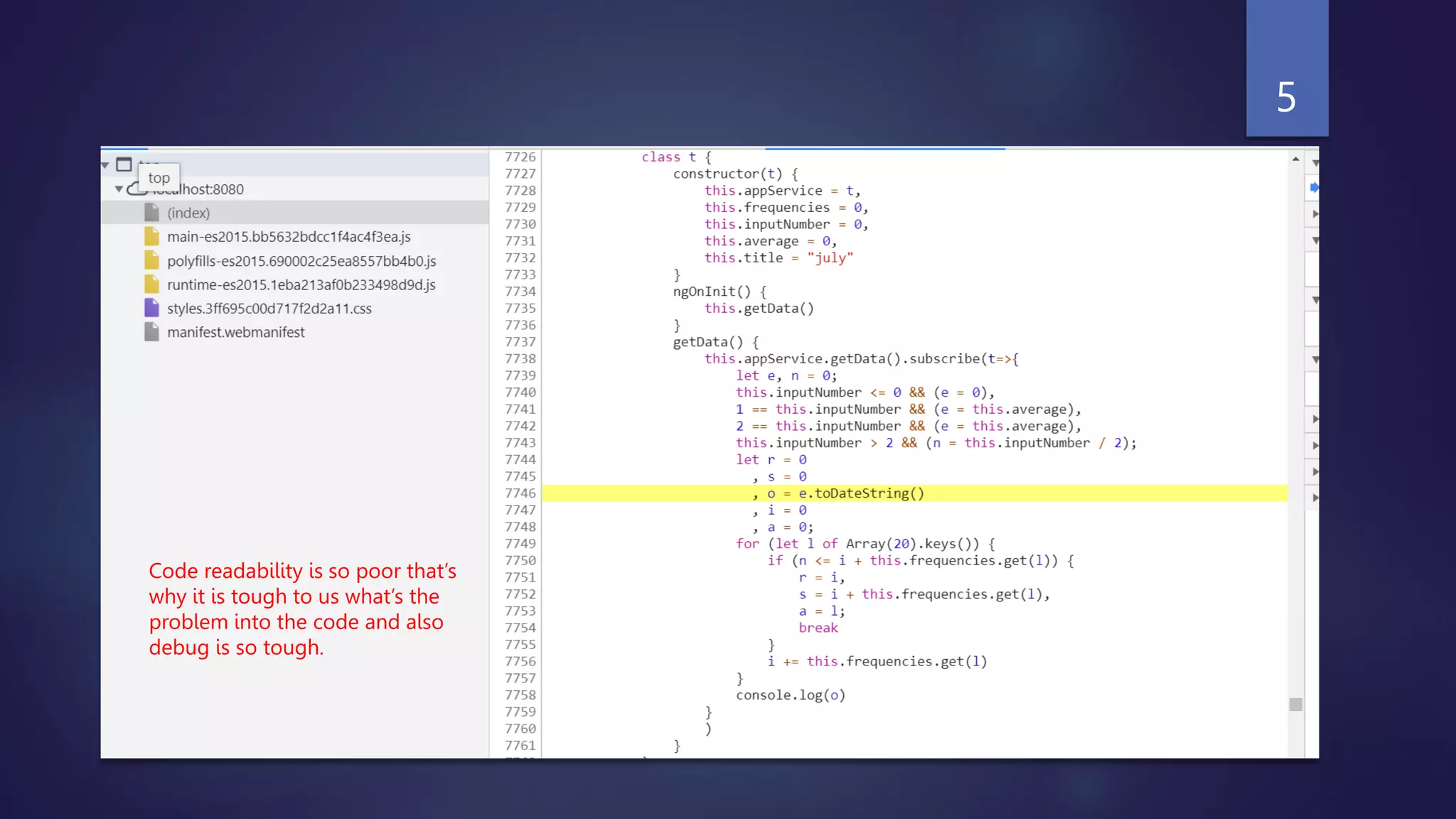1456x819 pixels.
Task: Click the 'class t {' code line
Action: pyautogui.click(x=676, y=157)
